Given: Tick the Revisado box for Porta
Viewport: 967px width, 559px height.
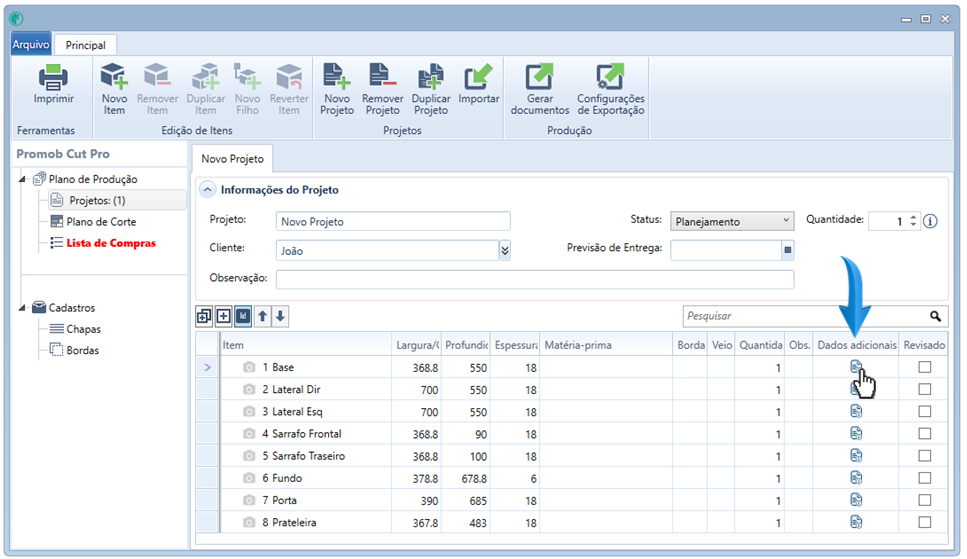Looking at the screenshot, I should [924, 500].
